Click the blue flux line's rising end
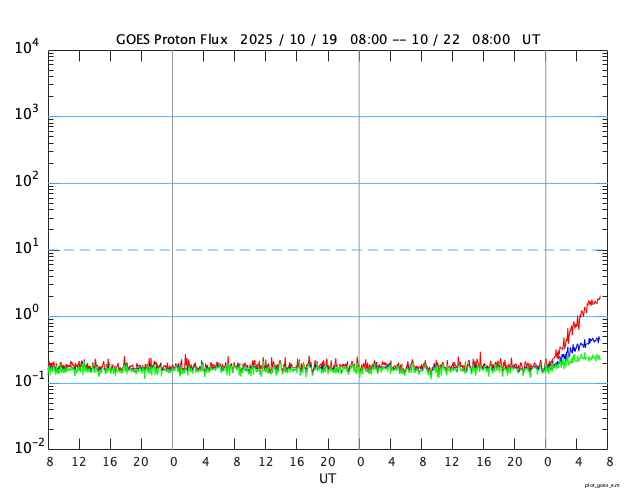Viewport: 640px width, 500px height. 598,338
